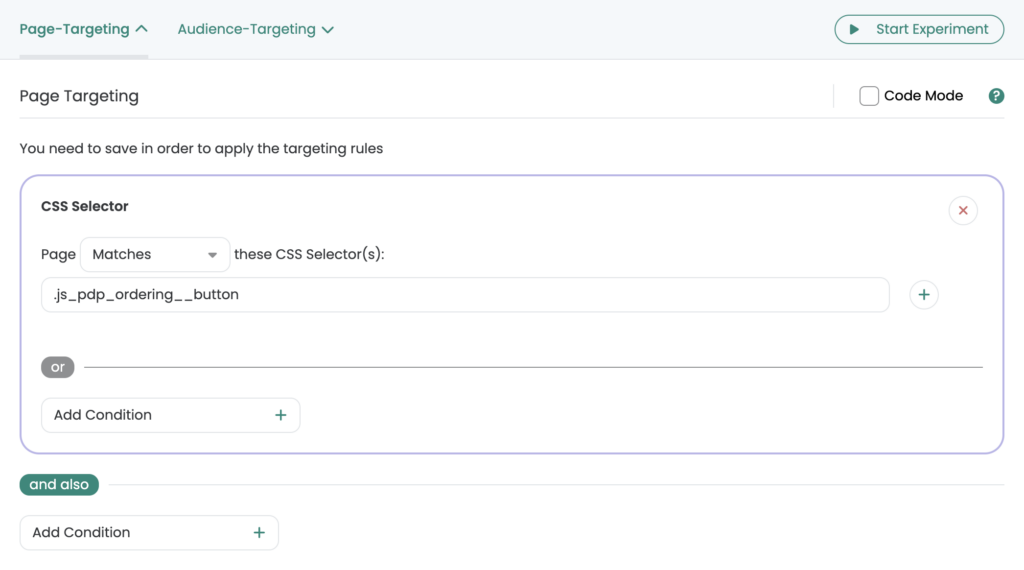
Task: Click Add Condition under and also
Action: click(x=149, y=533)
